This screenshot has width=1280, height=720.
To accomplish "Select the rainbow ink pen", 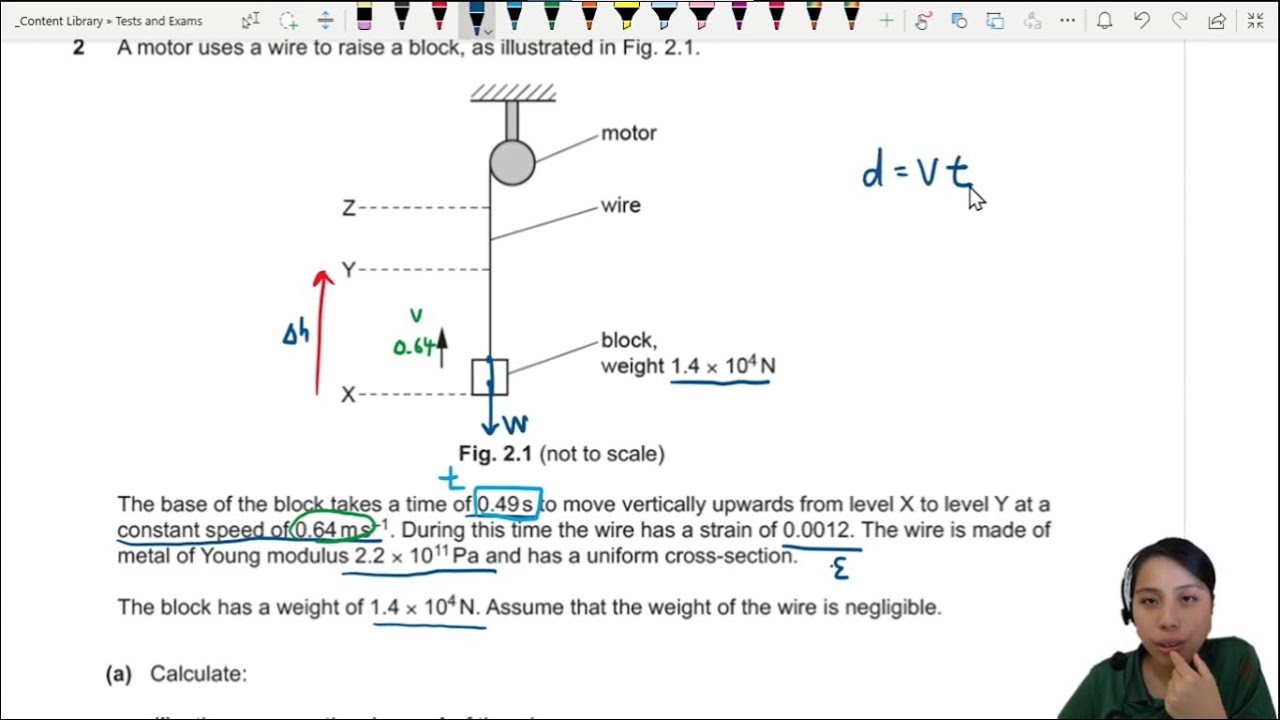I will coord(814,18).
